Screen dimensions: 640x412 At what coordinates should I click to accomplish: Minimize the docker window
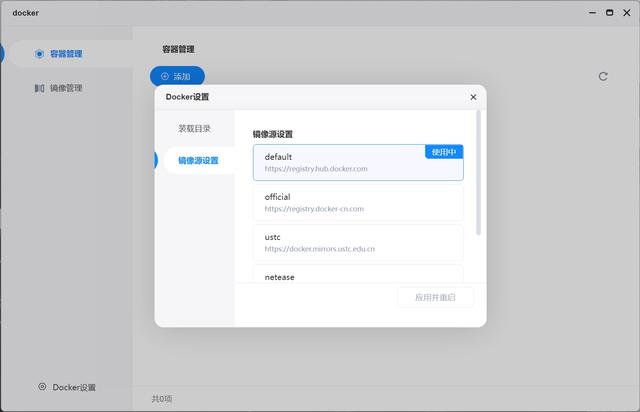click(x=592, y=13)
